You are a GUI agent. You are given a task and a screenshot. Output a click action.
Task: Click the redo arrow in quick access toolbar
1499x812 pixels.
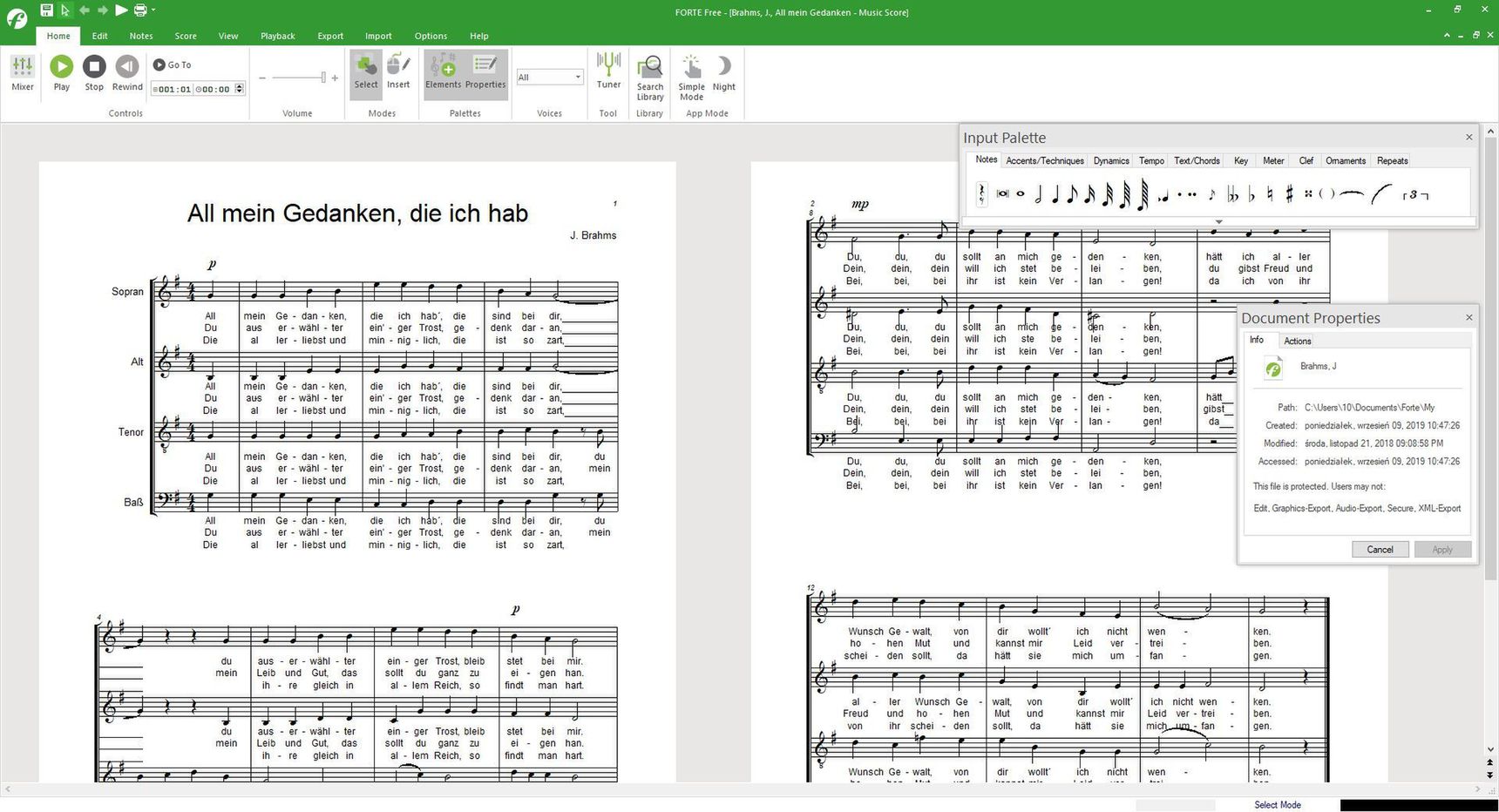click(x=102, y=10)
